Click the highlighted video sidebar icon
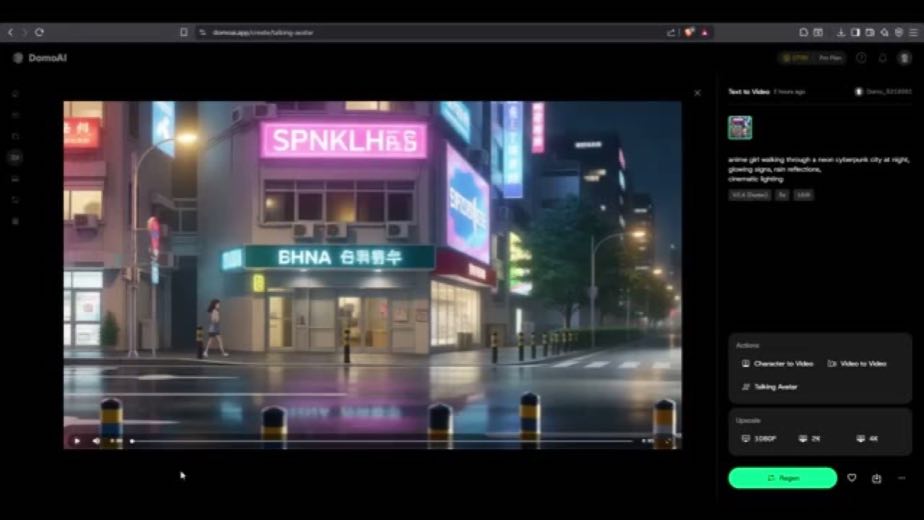 click(x=15, y=157)
